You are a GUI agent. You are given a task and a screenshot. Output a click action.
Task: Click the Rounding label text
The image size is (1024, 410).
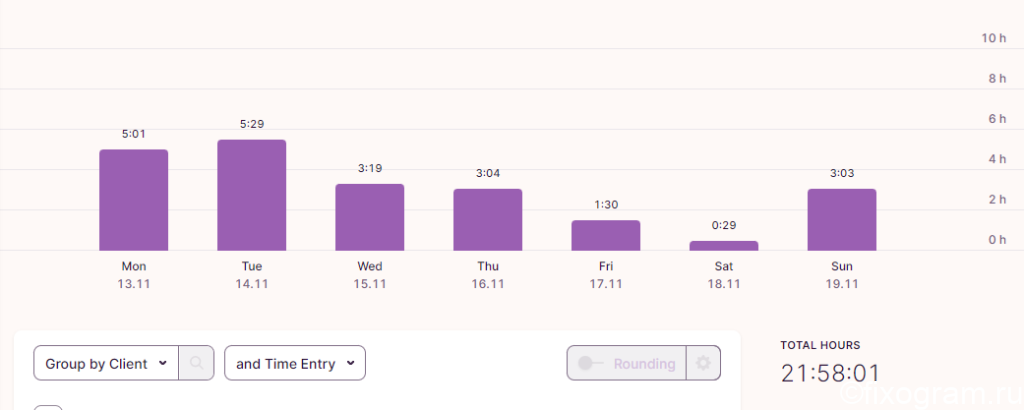pyautogui.click(x=644, y=364)
